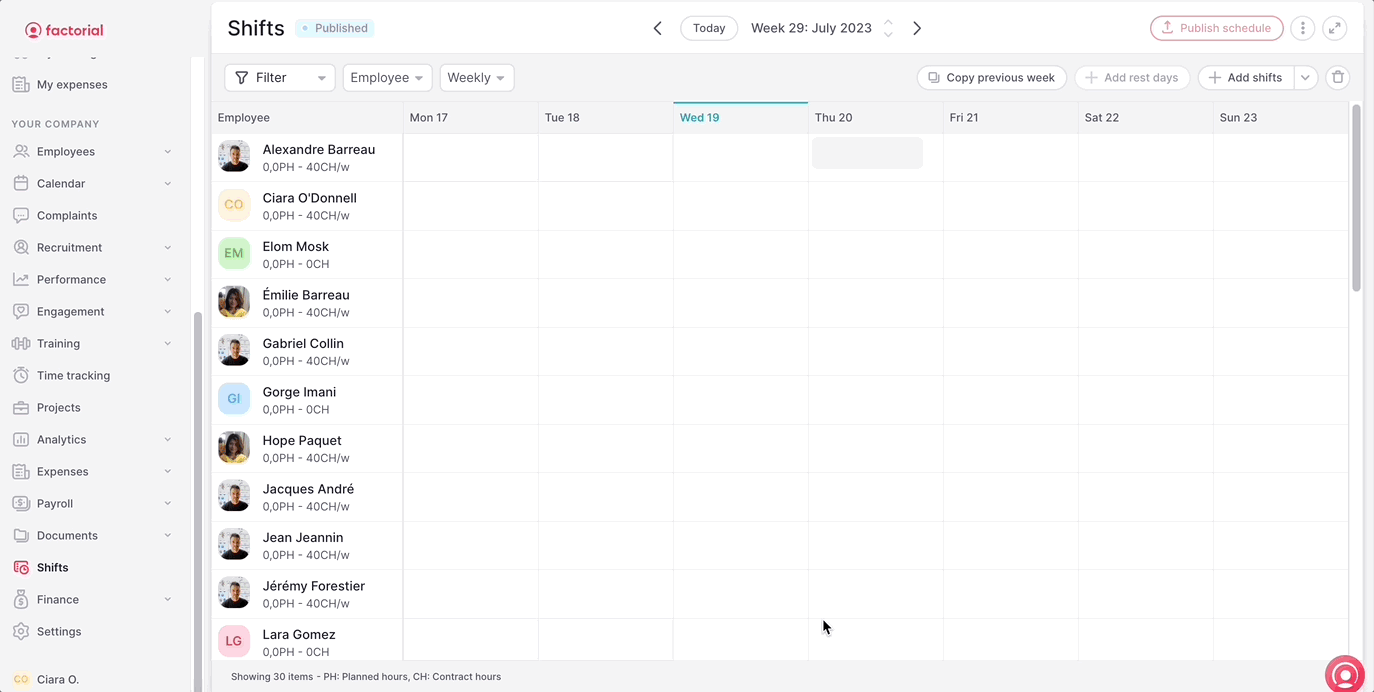Screen dimensions: 1374x692
Task: Go to previous week arrow
Action: click(x=657, y=28)
